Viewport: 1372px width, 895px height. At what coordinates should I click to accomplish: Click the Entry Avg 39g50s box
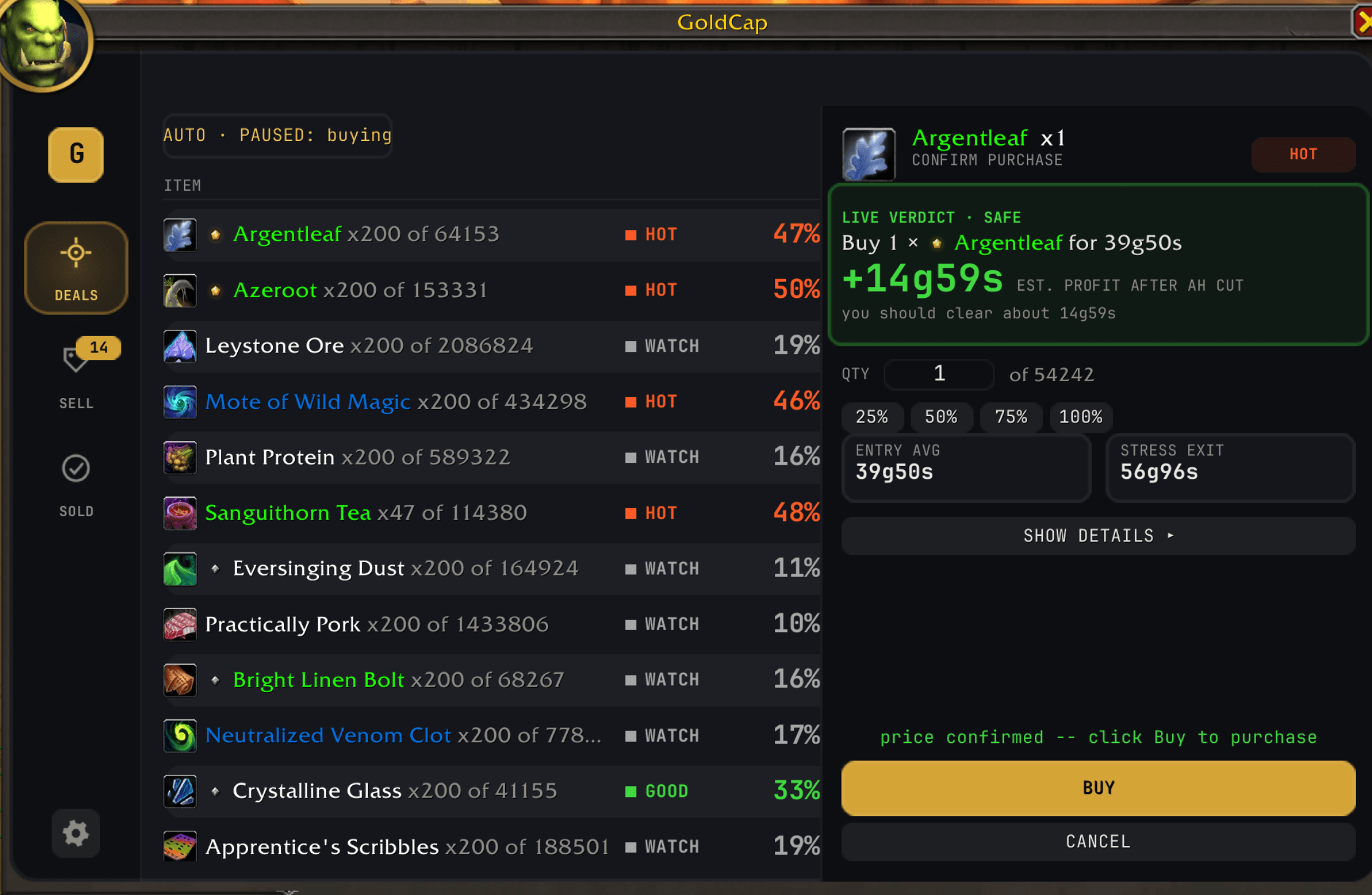pyautogui.click(x=966, y=468)
